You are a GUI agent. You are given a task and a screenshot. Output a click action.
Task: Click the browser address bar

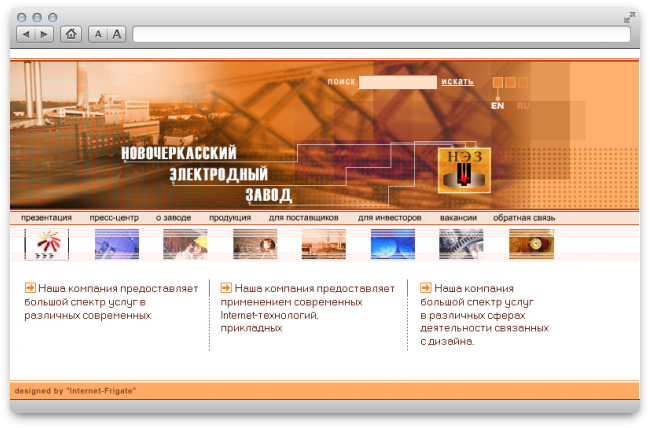point(380,34)
